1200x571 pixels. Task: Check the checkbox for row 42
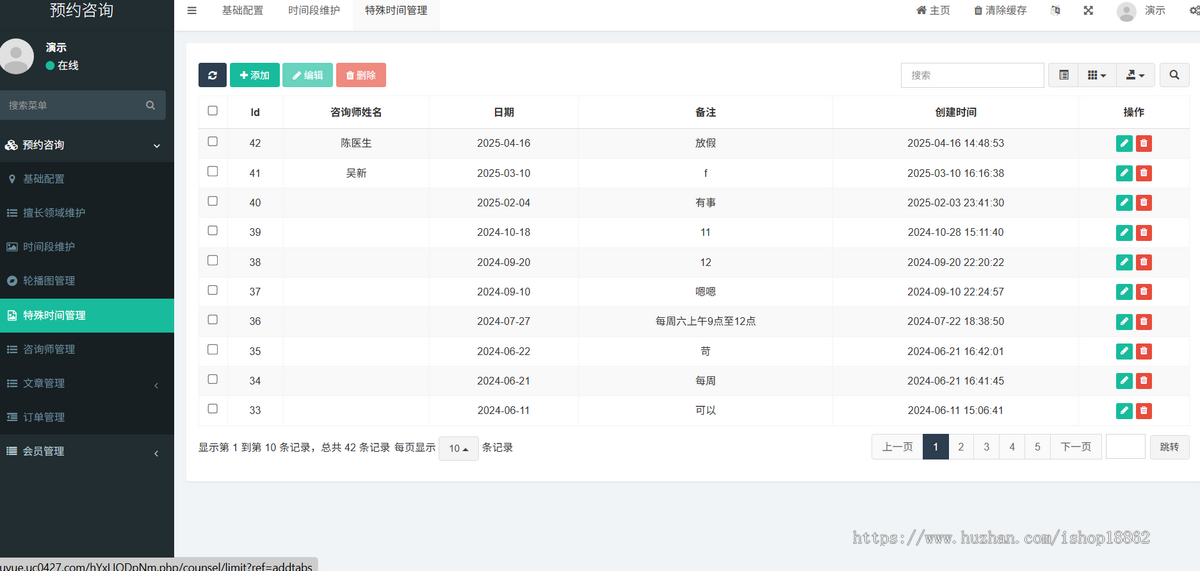(x=212, y=142)
